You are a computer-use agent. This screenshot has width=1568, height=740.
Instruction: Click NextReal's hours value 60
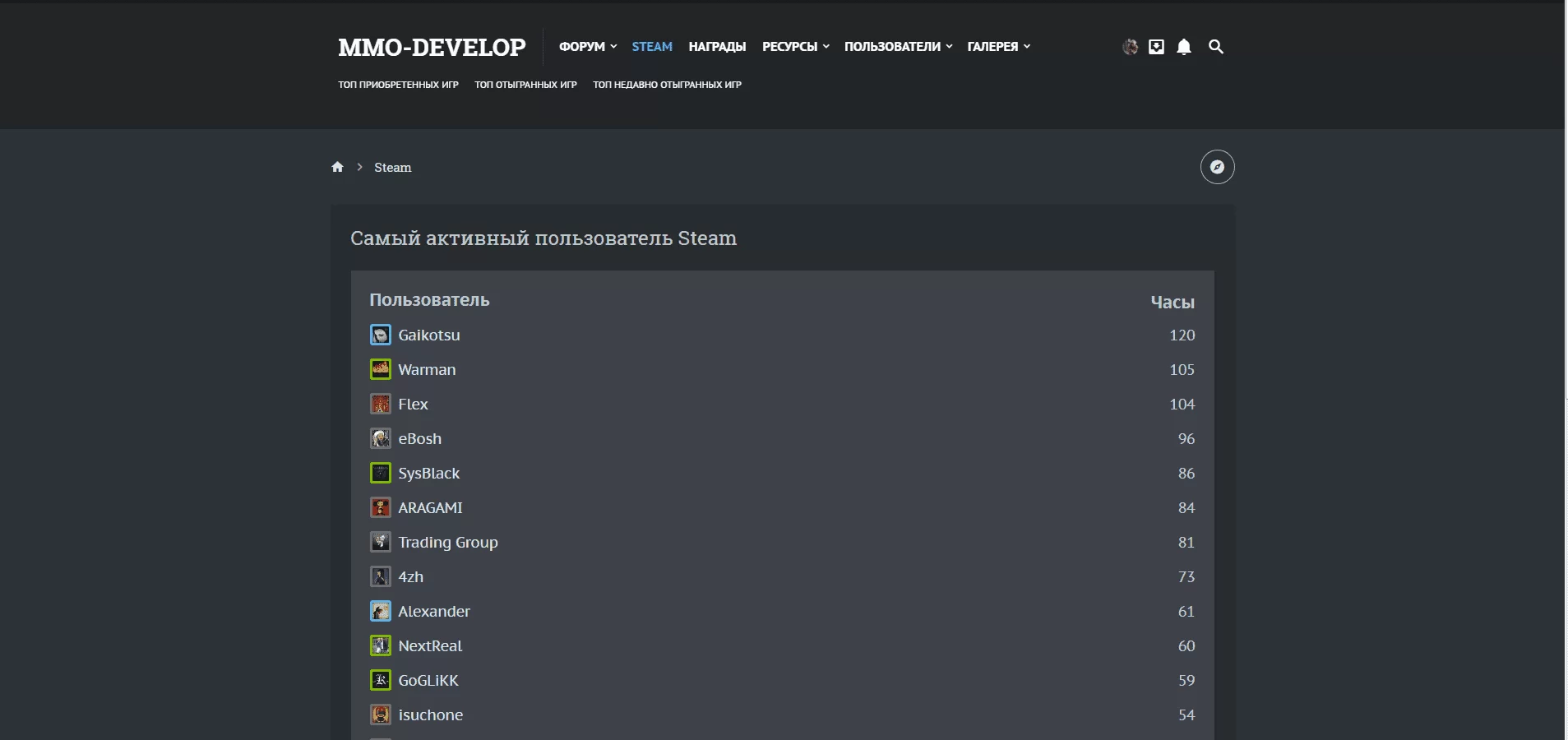coord(1186,645)
